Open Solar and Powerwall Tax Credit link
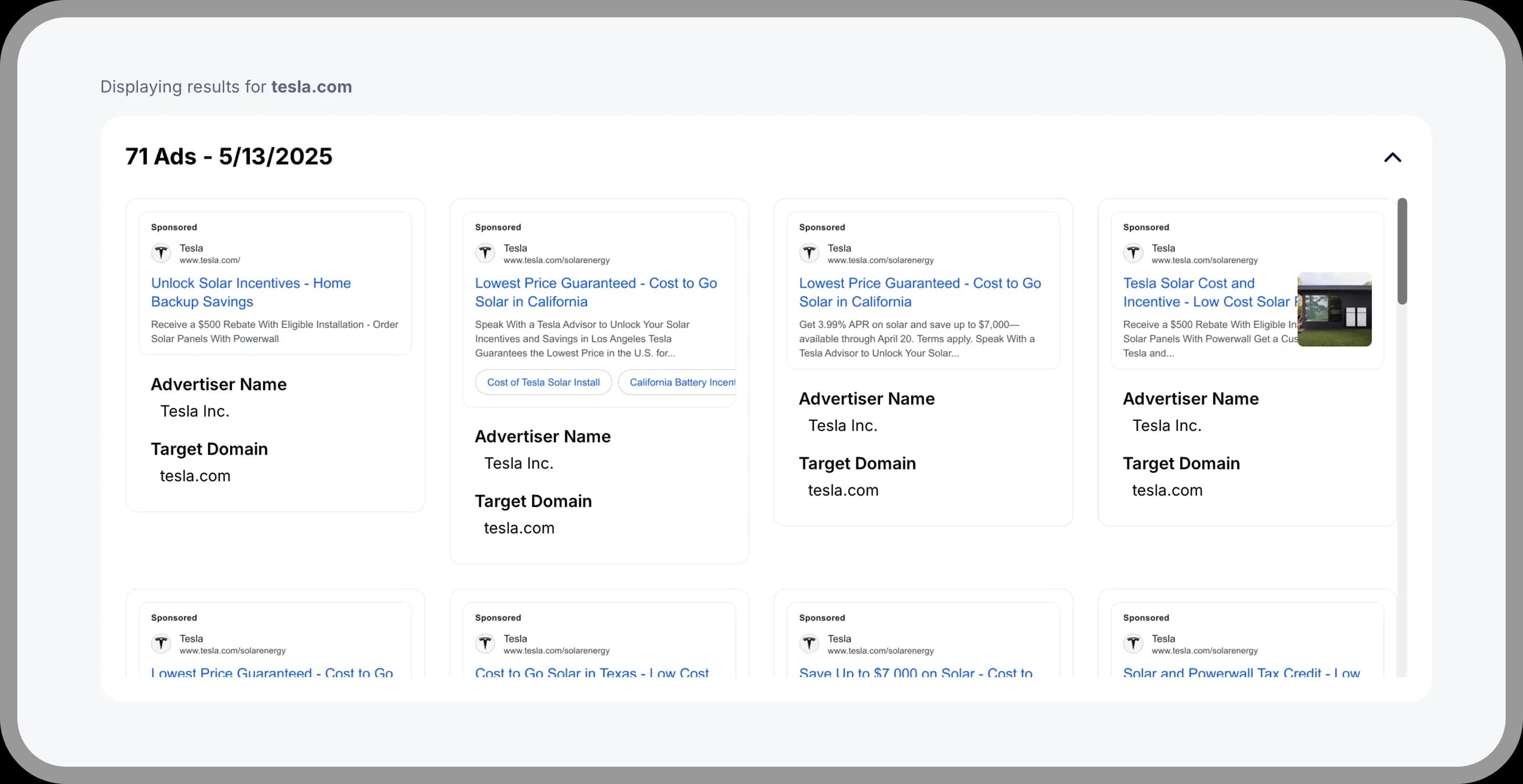 coord(1241,673)
